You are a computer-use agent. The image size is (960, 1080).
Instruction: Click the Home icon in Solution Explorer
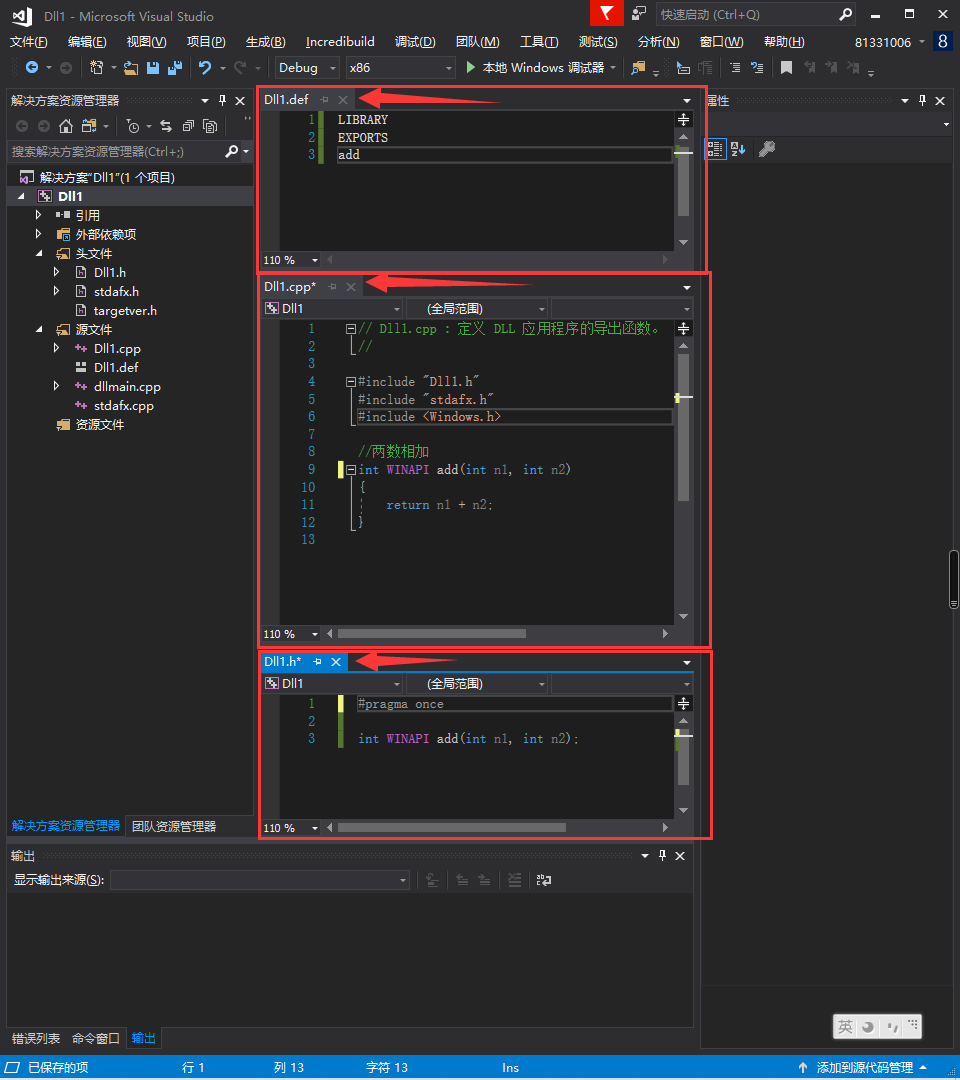point(65,126)
